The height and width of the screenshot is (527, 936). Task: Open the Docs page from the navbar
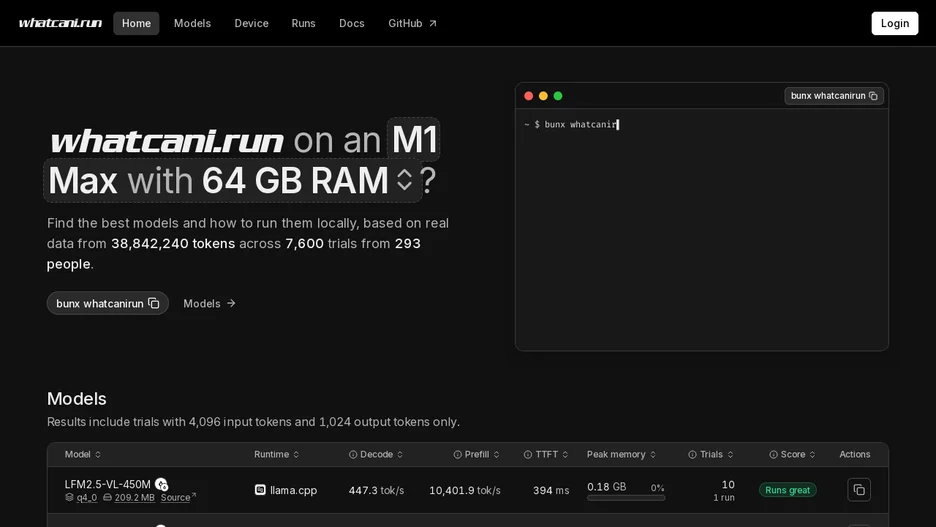(x=352, y=23)
